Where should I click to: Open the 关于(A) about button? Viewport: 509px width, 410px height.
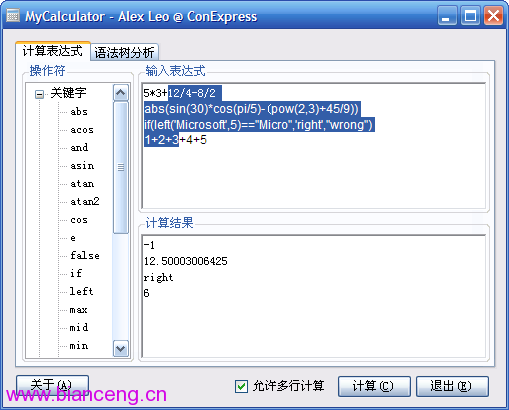click(52, 385)
